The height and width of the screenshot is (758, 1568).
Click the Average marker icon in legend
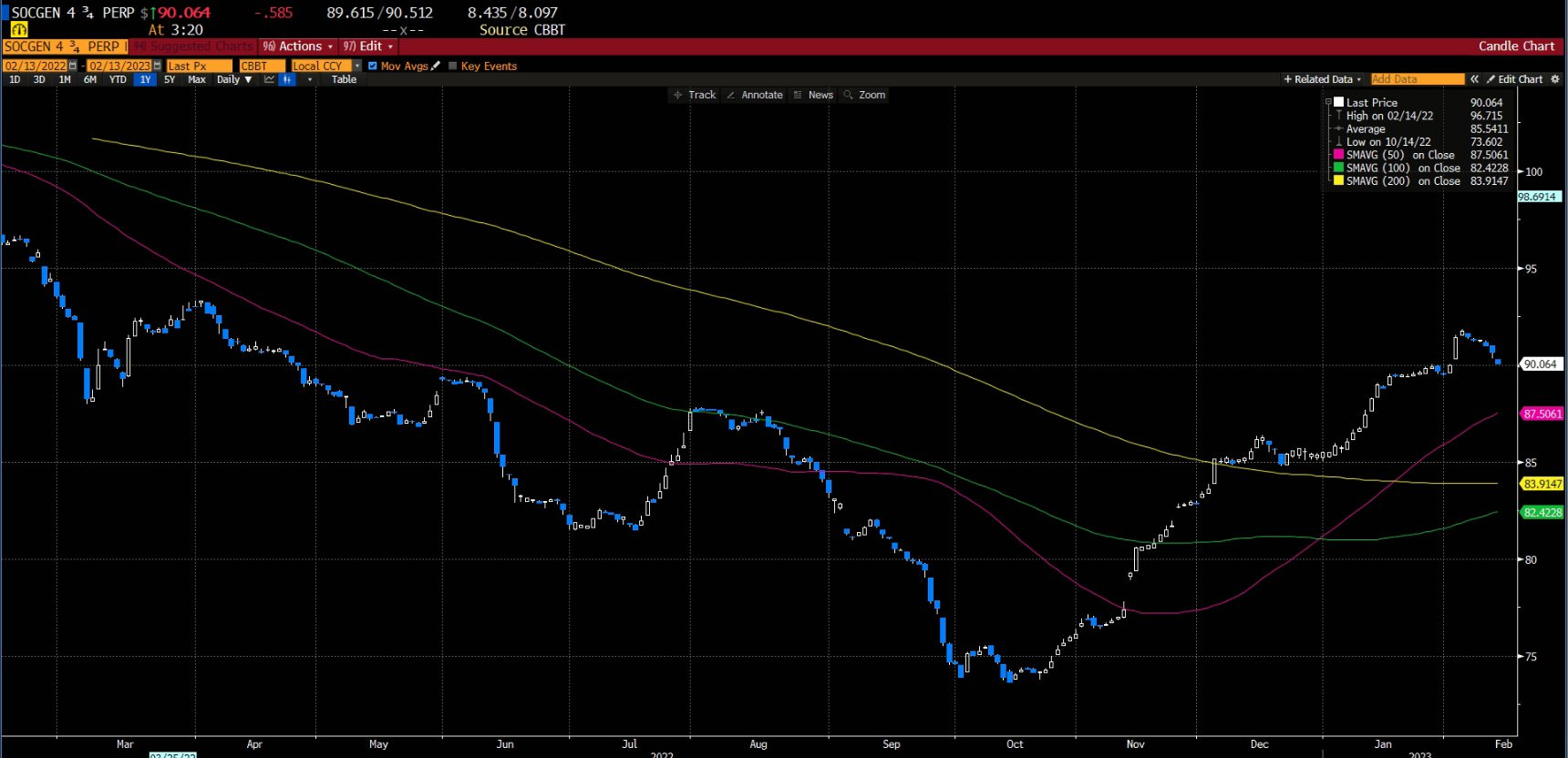click(1338, 128)
